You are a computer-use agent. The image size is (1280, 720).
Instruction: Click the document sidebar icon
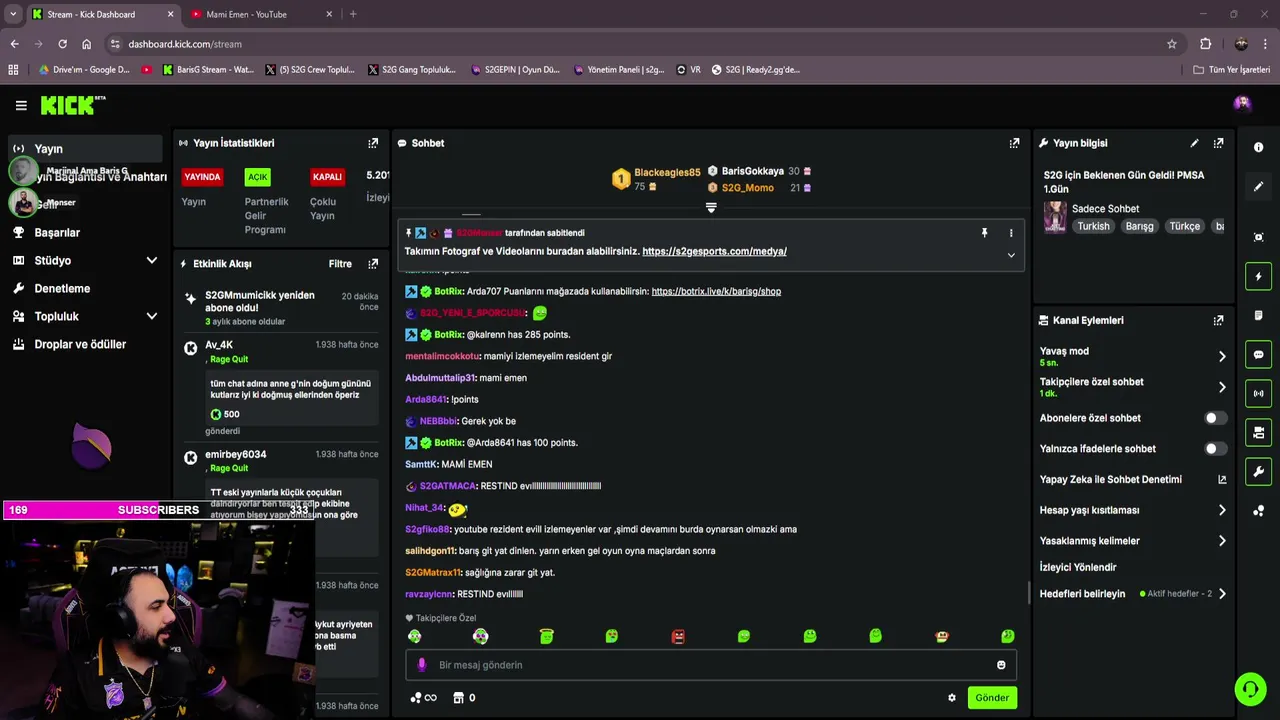coord(1259,316)
